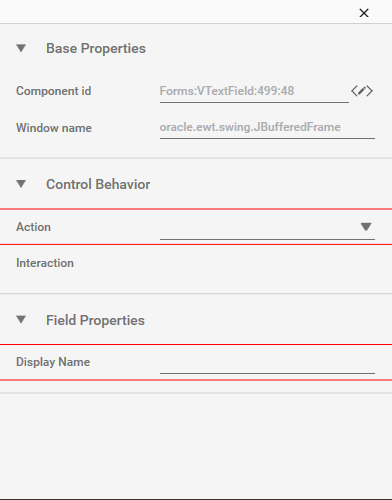This screenshot has width=392, height=500.
Task: Collapse the Base Properties section triangle
Action: click(21, 48)
